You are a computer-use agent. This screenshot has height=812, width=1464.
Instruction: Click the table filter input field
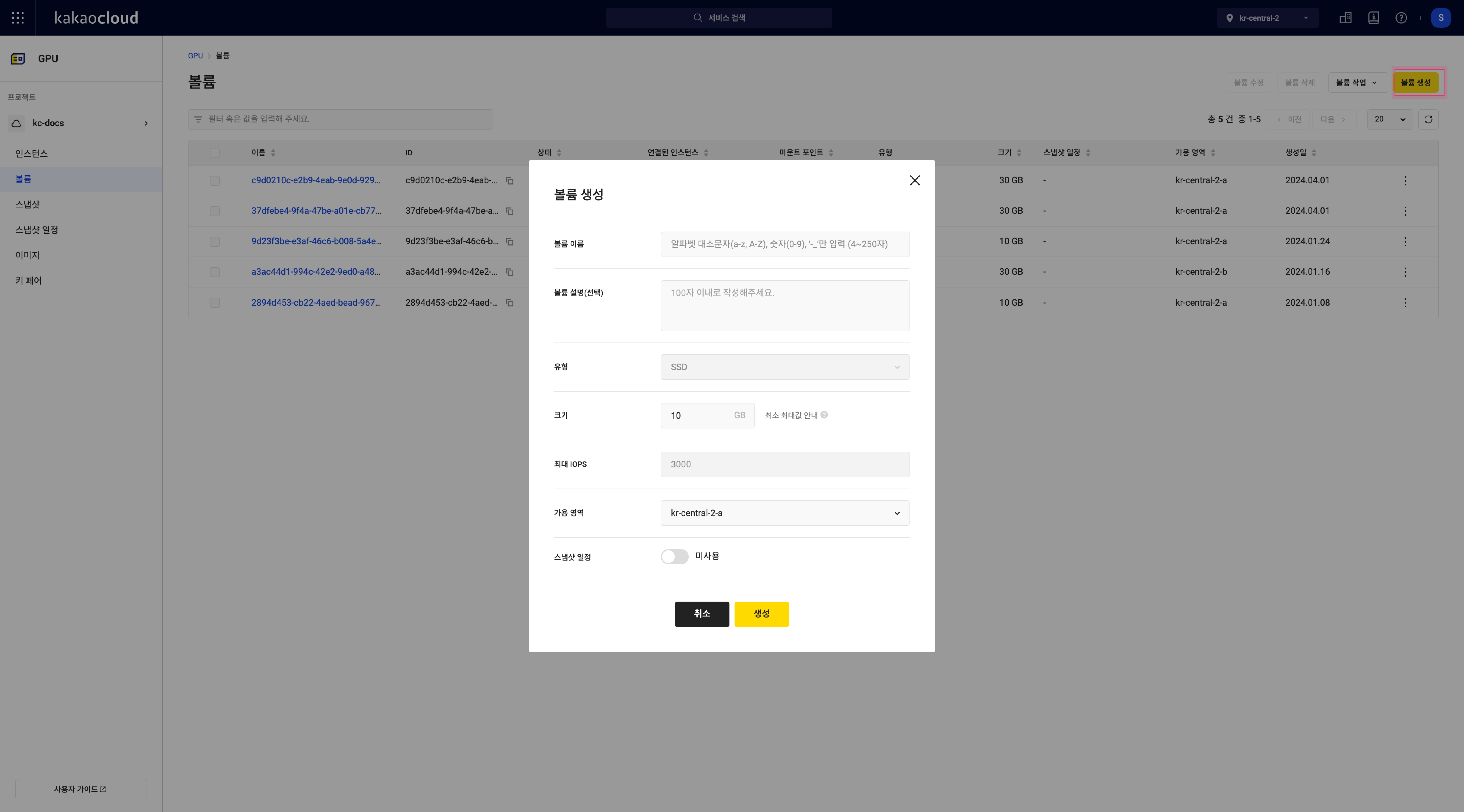click(x=340, y=119)
